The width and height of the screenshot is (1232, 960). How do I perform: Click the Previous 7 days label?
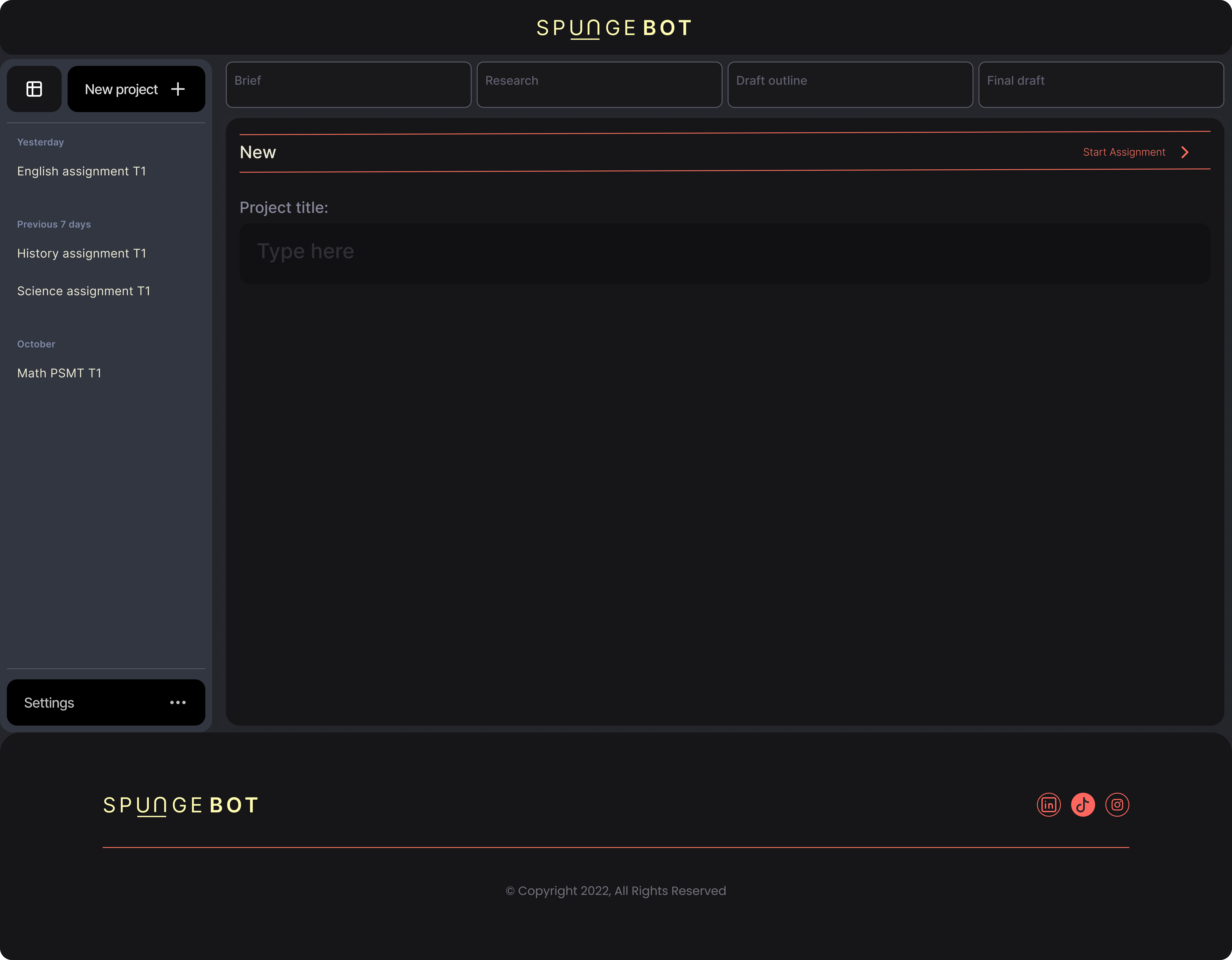(54, 224)
